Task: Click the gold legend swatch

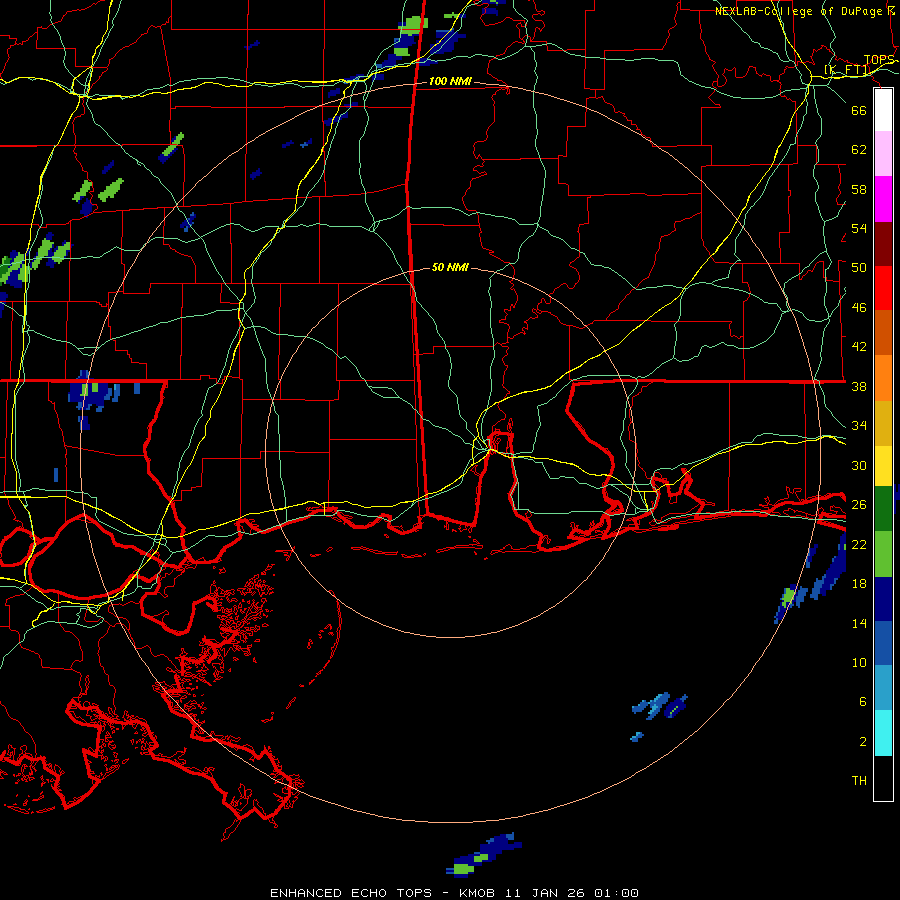Action: click(x=883, y=423)
